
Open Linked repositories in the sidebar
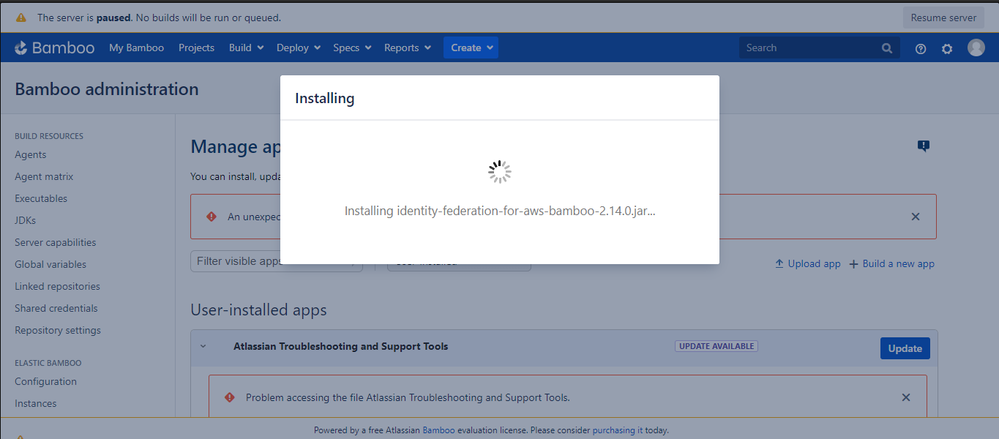point(57,287)
